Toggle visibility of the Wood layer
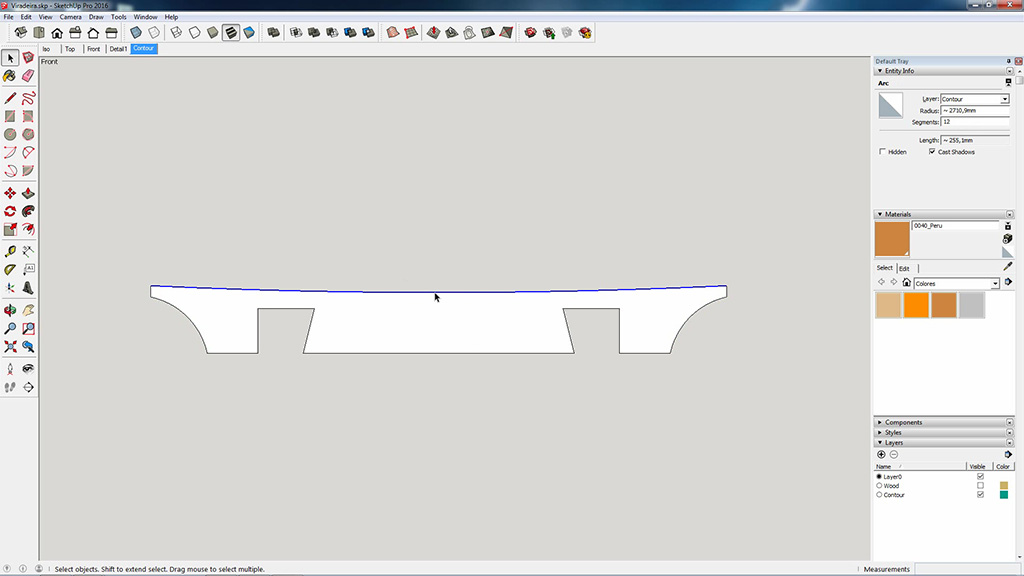The height and width of the screenshot is (576, 1024). tap(980, 485)
